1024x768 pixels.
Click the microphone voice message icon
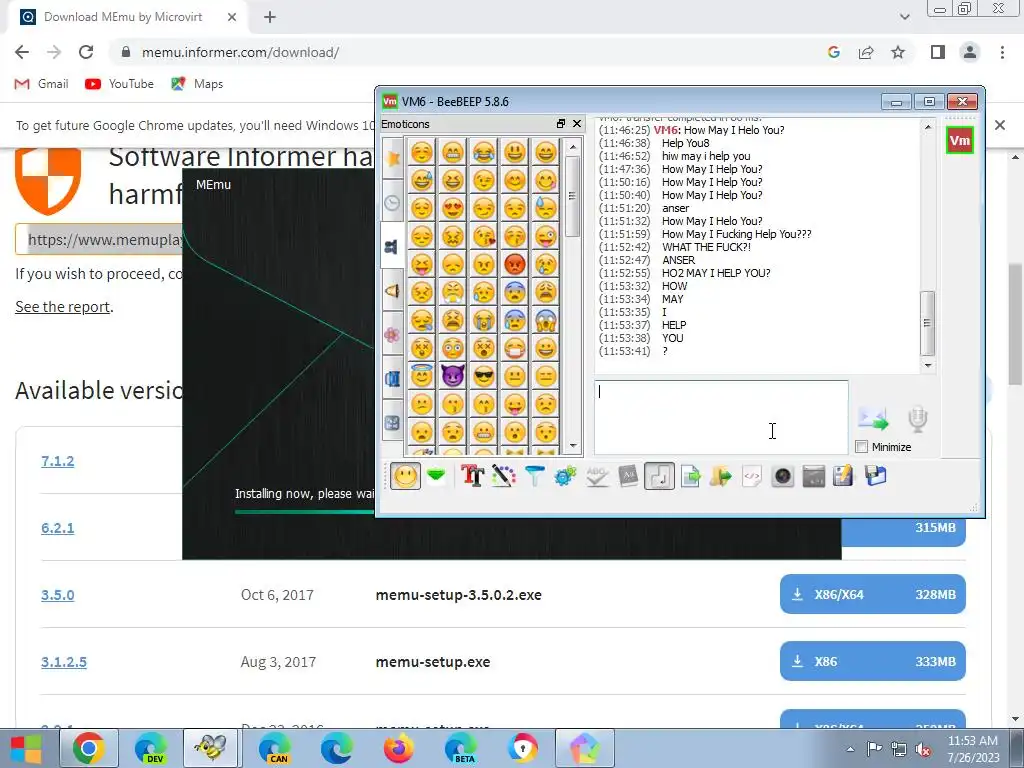pyautogui.click(x=917, y=419)
